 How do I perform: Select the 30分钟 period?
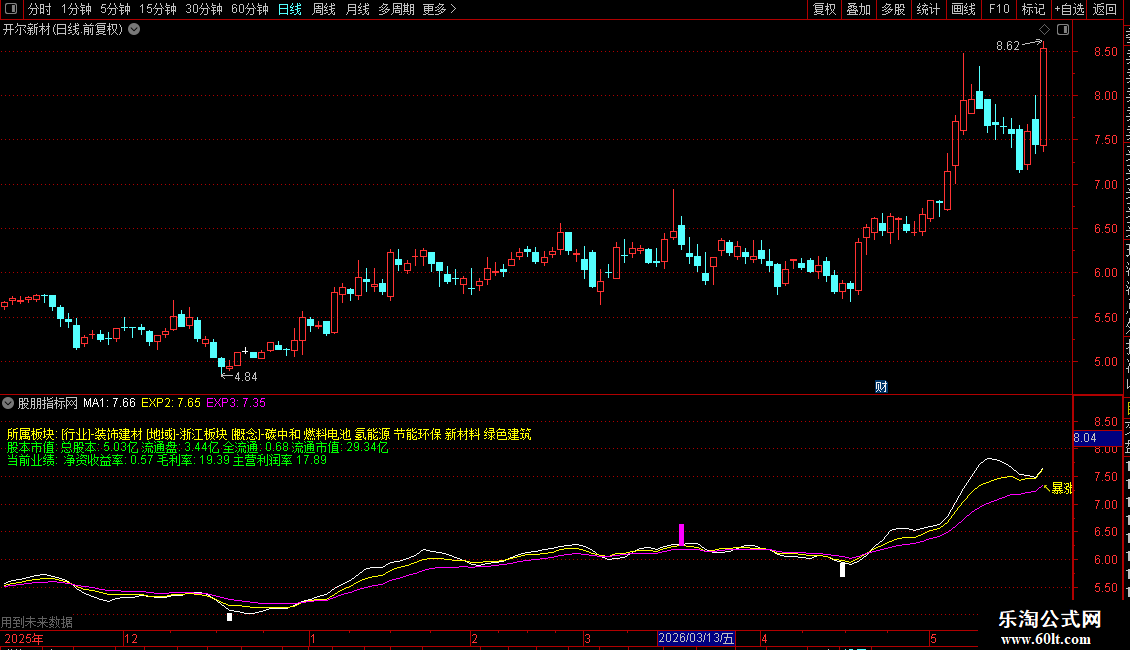click(204, 9)
